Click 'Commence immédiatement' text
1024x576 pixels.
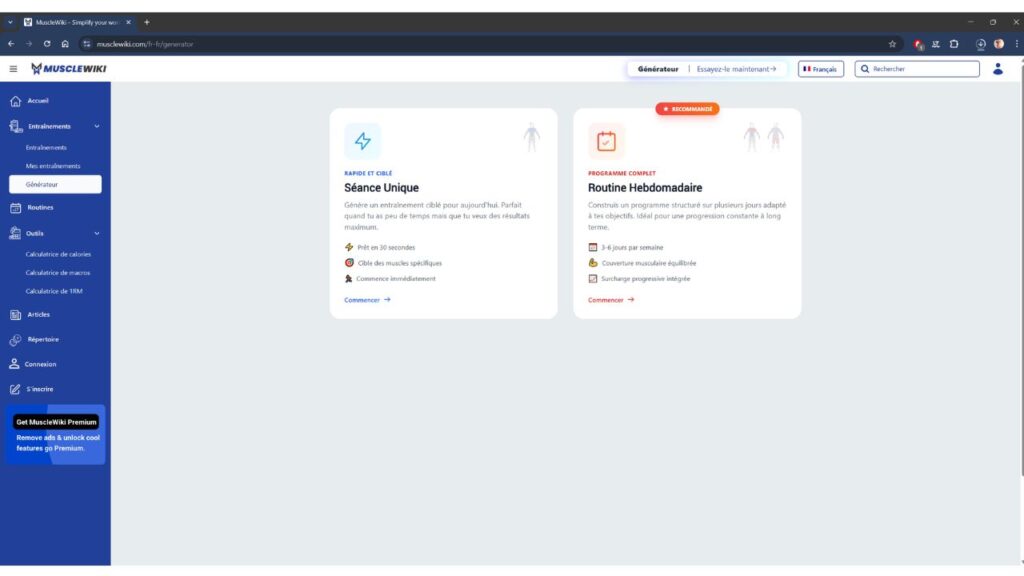(x=396, y=279)
